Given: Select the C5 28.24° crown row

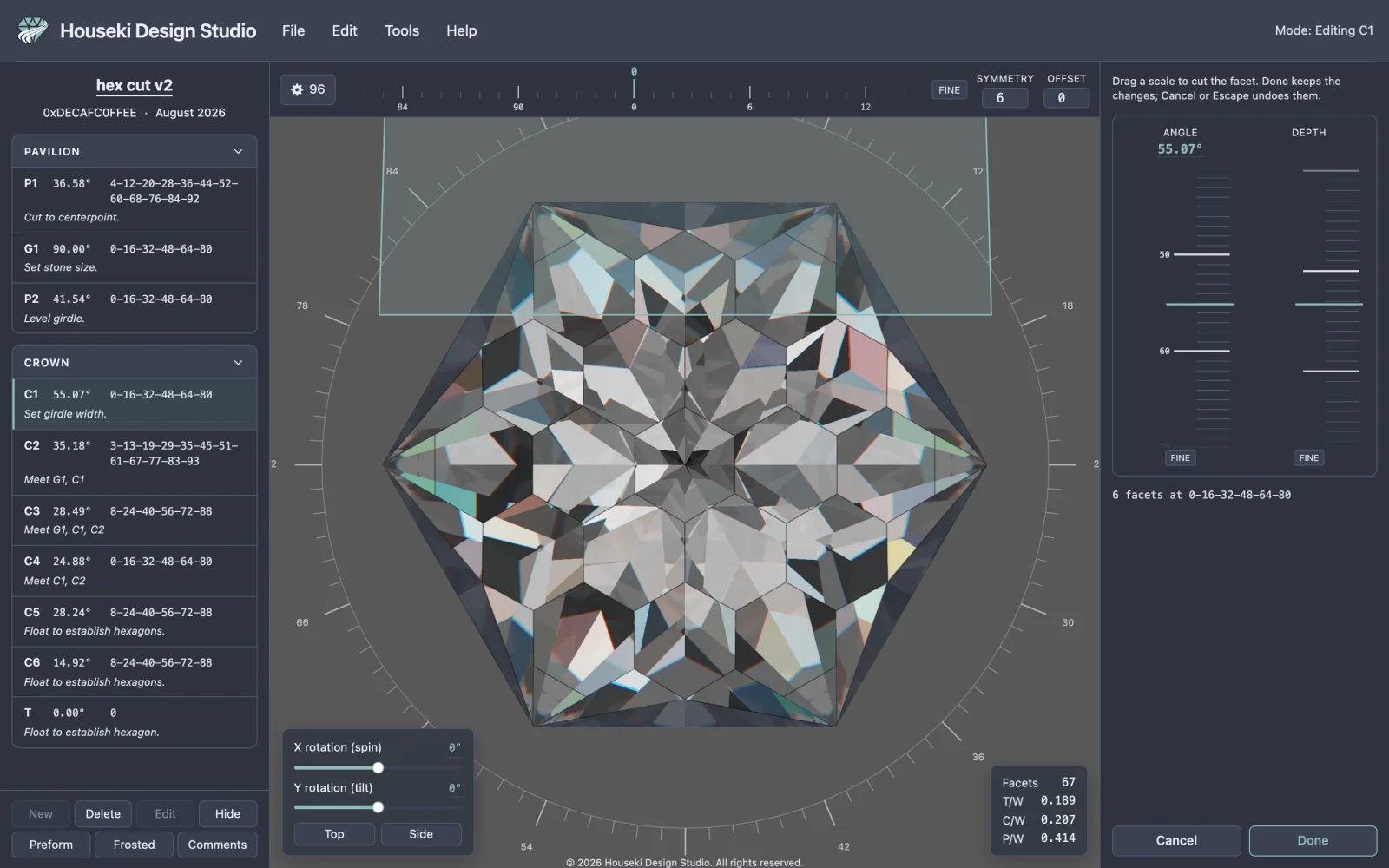Looking at the screenshot, I should pos(135,621).
